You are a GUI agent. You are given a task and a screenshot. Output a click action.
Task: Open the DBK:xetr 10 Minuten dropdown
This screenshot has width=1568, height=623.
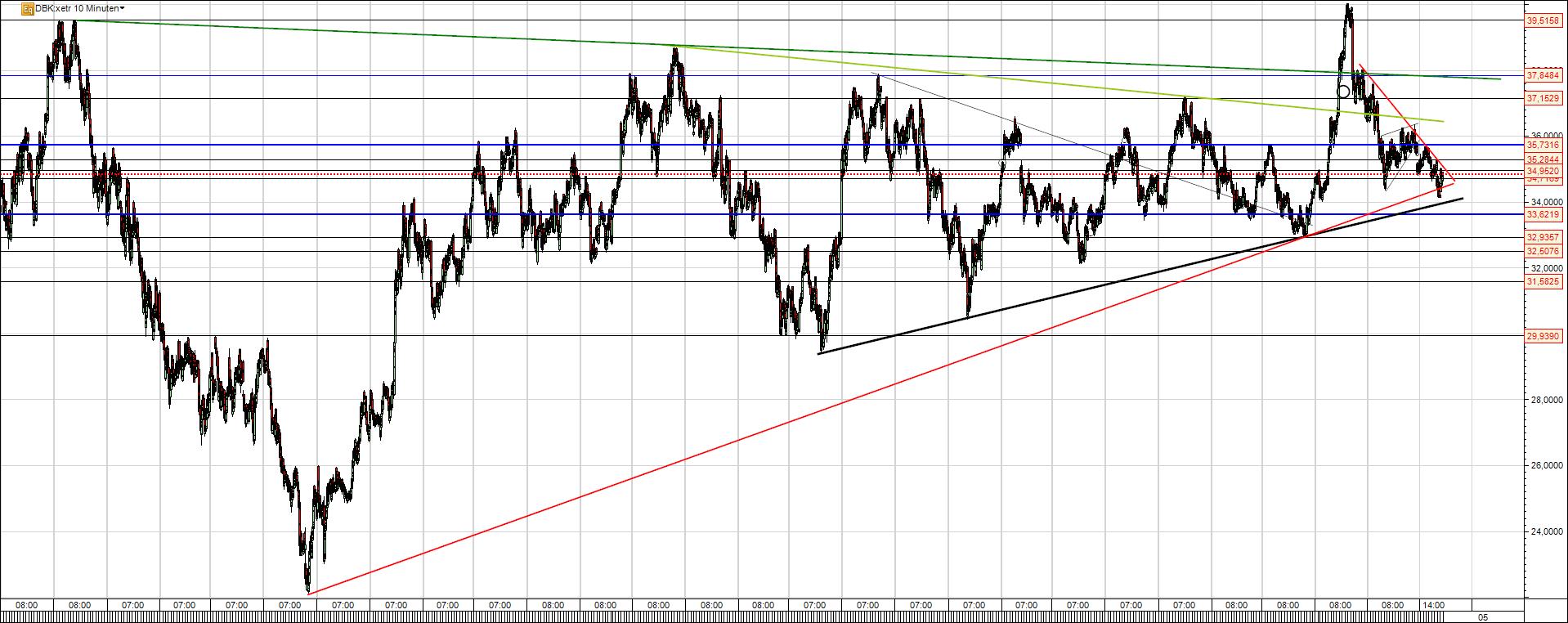[80, 8]
